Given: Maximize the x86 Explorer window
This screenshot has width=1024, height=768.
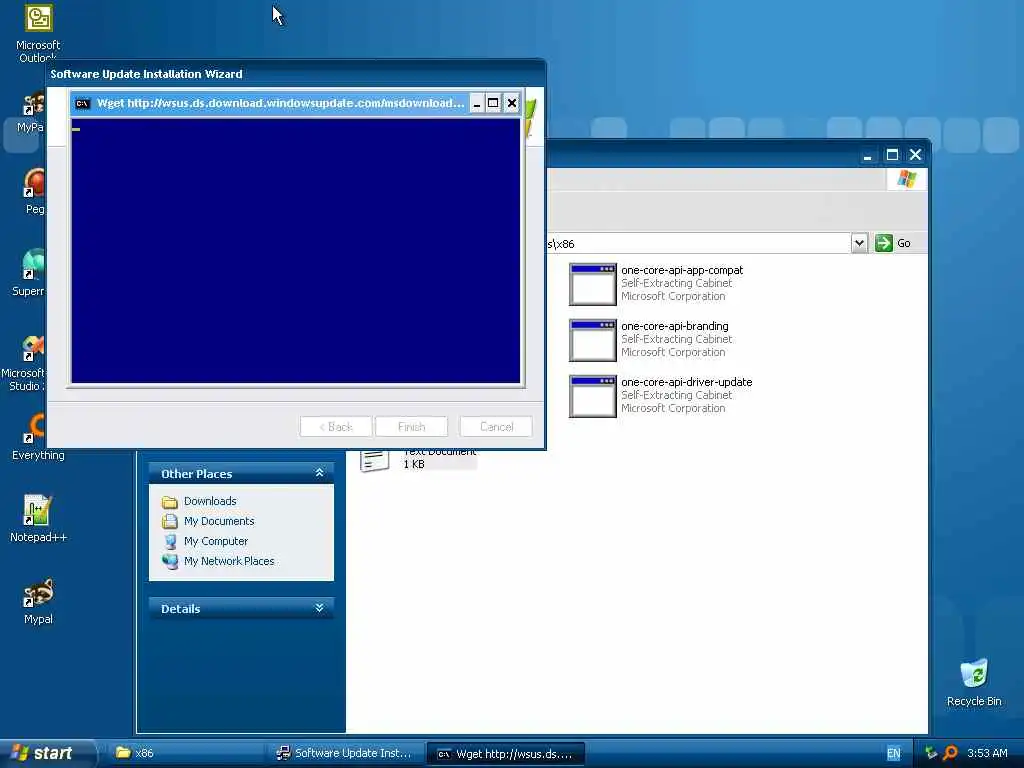Looking at the screenshot, I should tap(891, 155).
